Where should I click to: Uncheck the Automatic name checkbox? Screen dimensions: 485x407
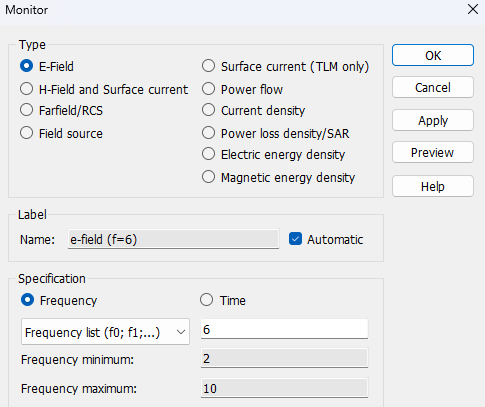click(295, 239)
